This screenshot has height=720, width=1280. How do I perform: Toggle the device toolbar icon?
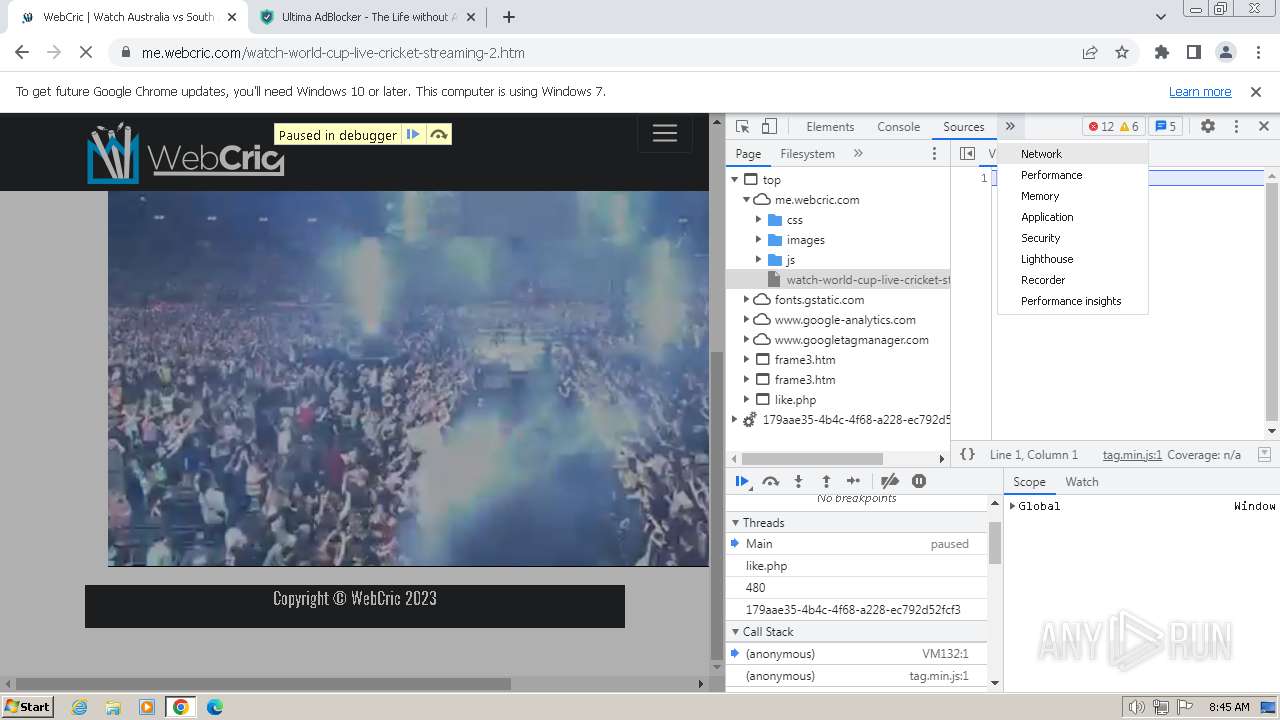[769, 127]
